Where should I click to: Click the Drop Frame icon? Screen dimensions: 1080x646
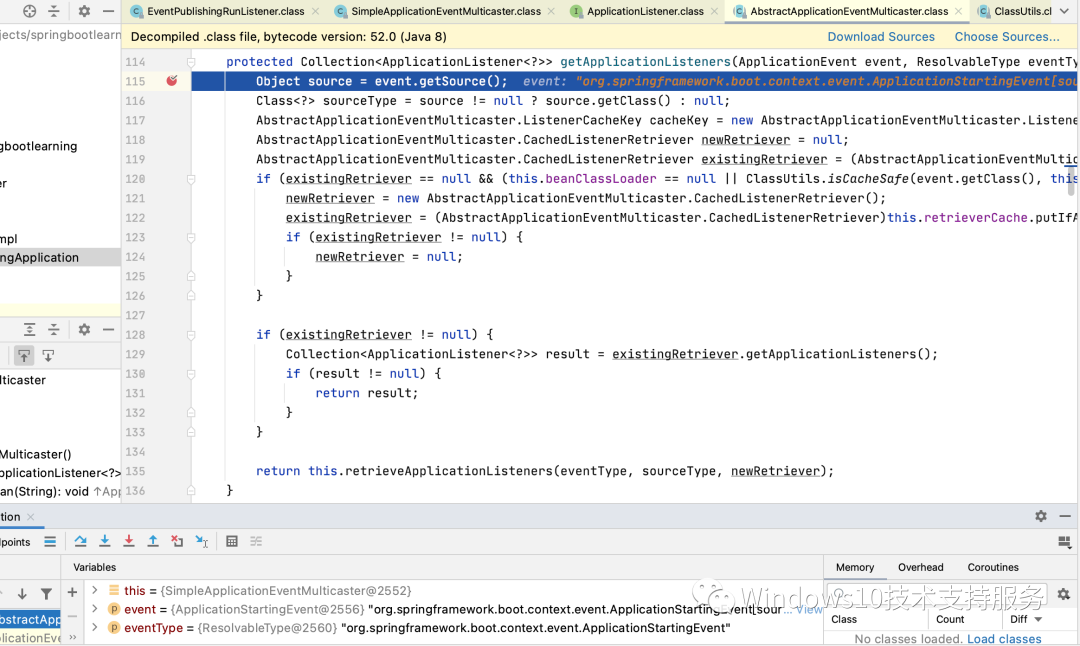tap(177, 541)
